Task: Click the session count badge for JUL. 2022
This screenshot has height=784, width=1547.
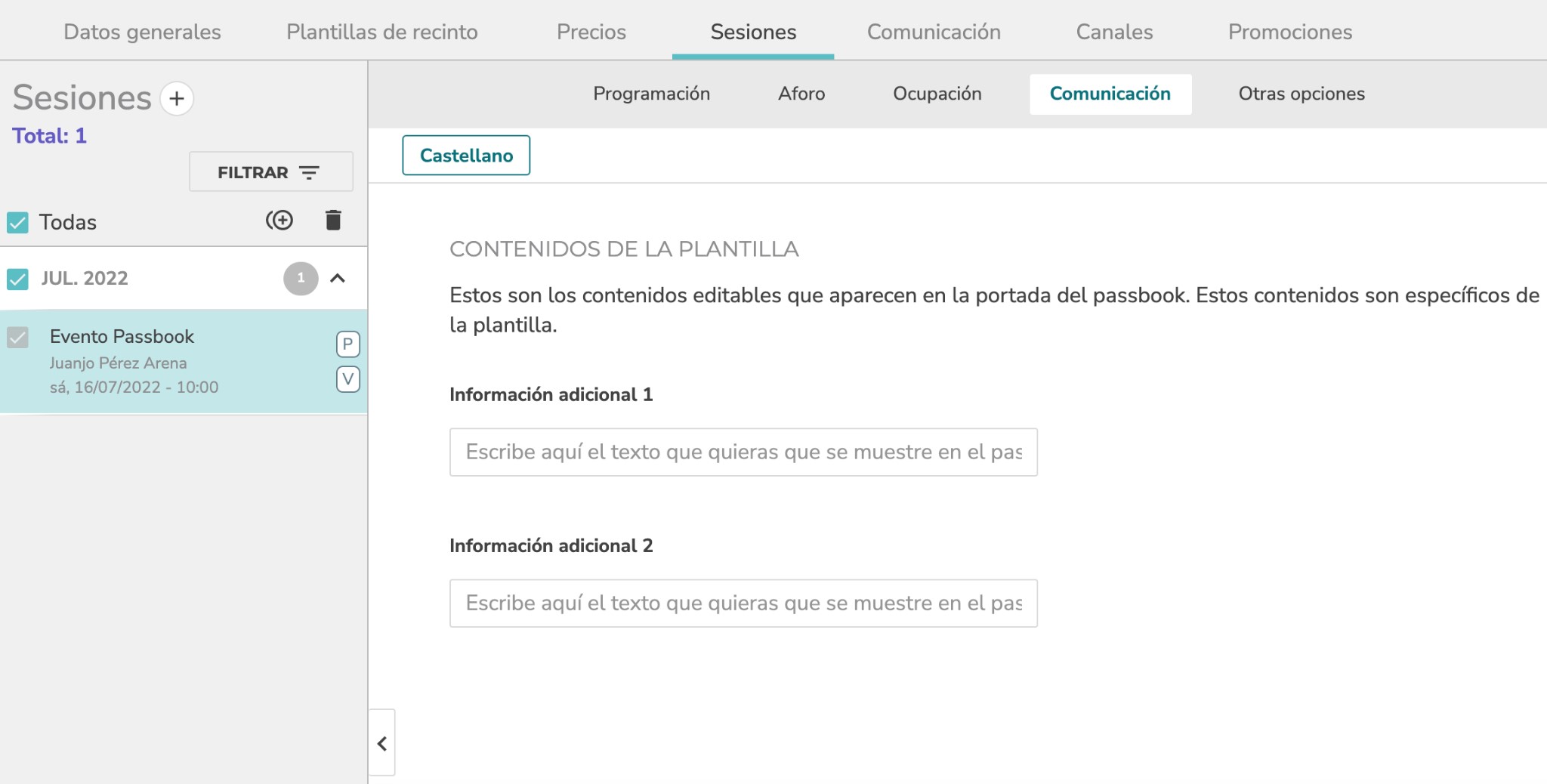Action: (x=301, y=278)
